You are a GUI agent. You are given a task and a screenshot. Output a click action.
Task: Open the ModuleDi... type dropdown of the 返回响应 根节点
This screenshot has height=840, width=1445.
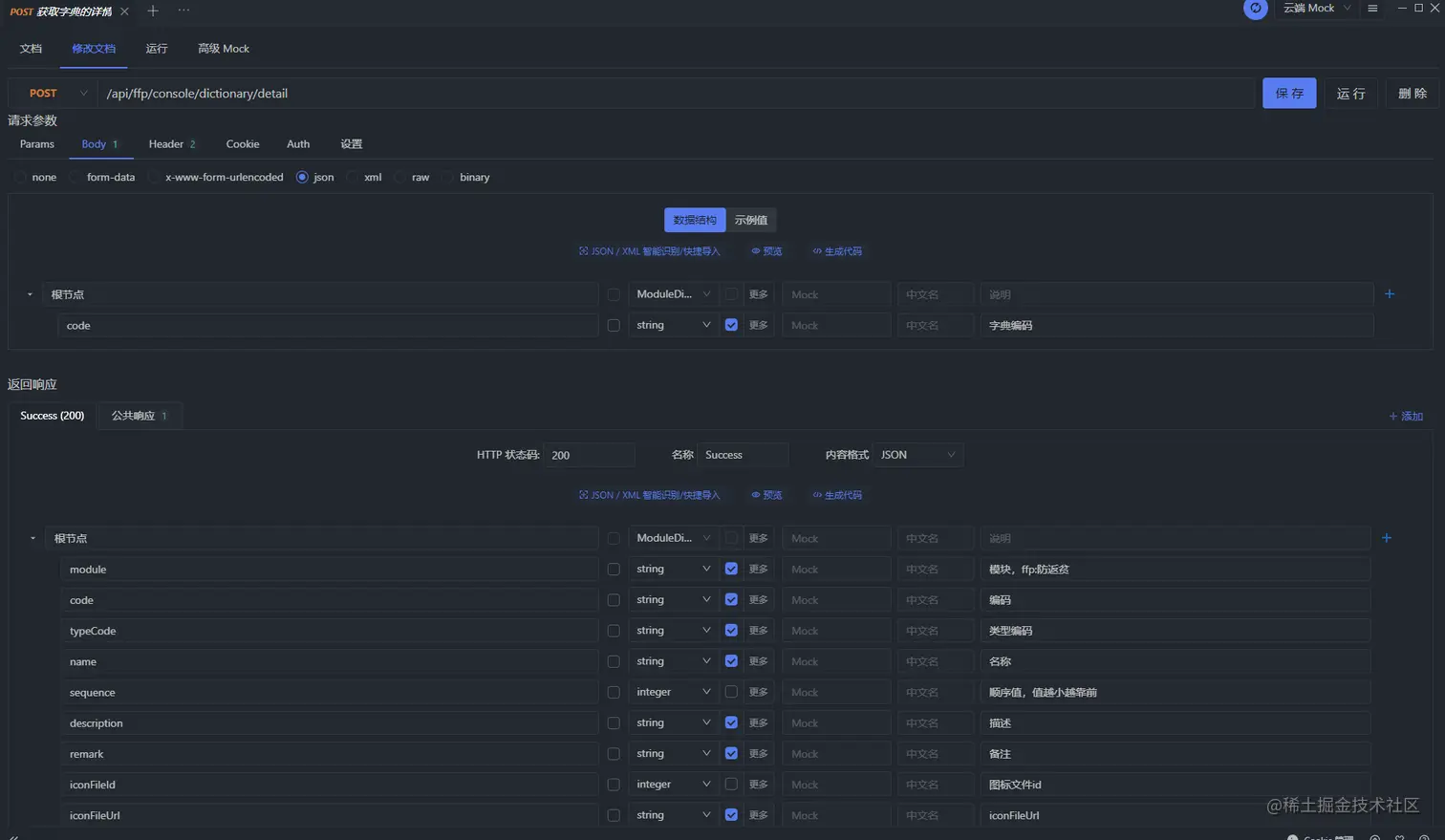pos(673,538)
